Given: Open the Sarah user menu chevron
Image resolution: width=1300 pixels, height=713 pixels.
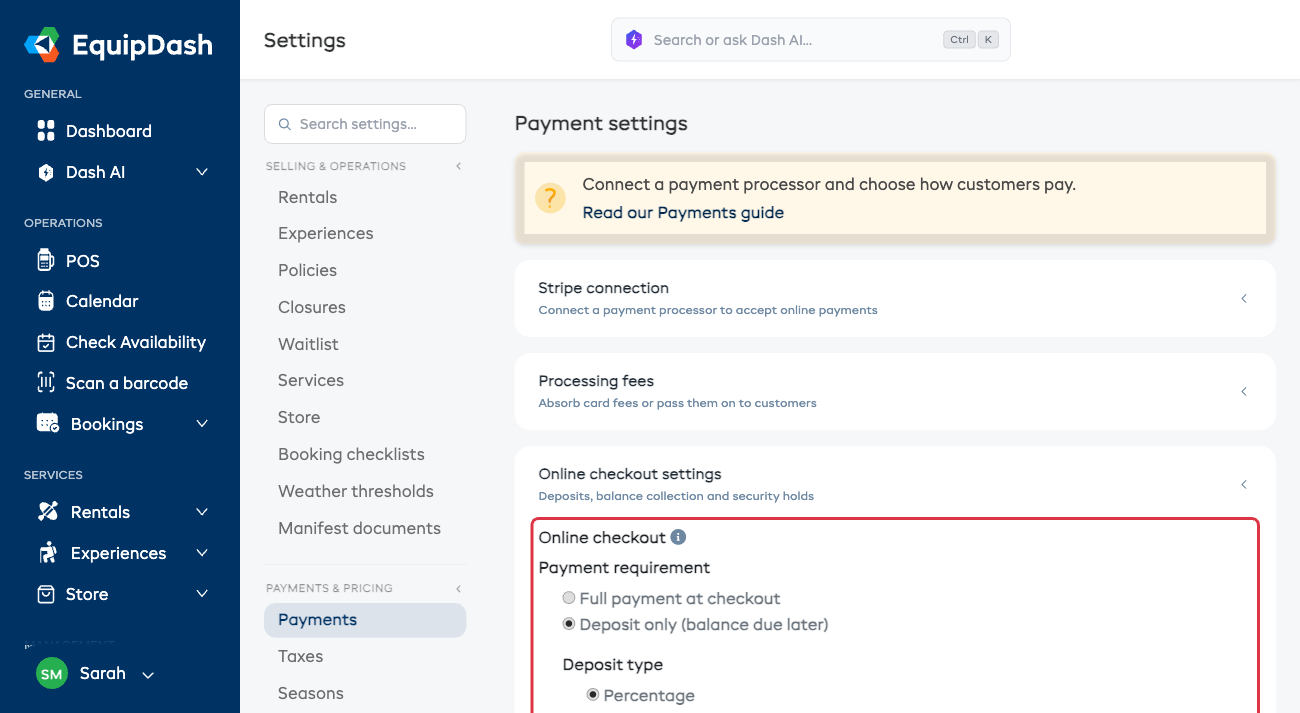Looking at the screenshot, I should (148, 675).
